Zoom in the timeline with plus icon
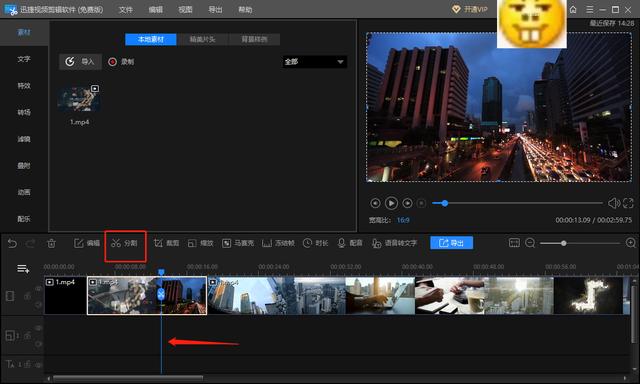Image resolution: width=640 pixels, height=384 pixels. 631,243
